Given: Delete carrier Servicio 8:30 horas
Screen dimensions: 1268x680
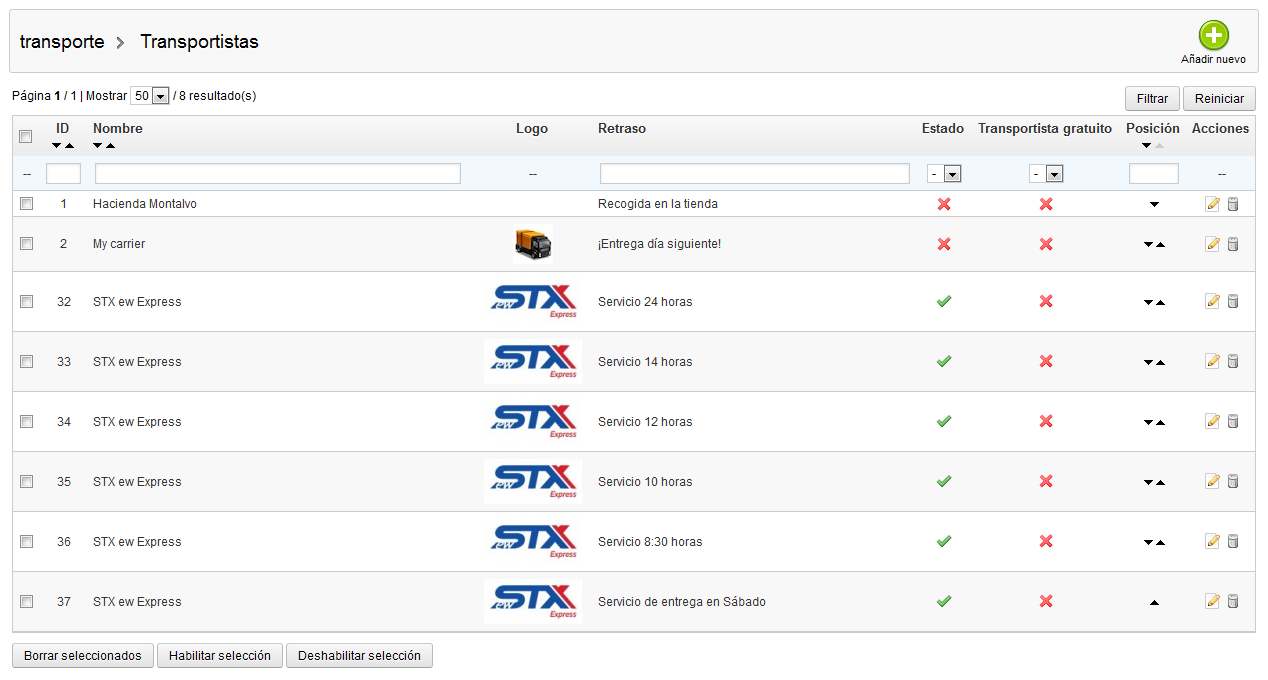Looking at the screenshot, I should [x=1233, y=541].
